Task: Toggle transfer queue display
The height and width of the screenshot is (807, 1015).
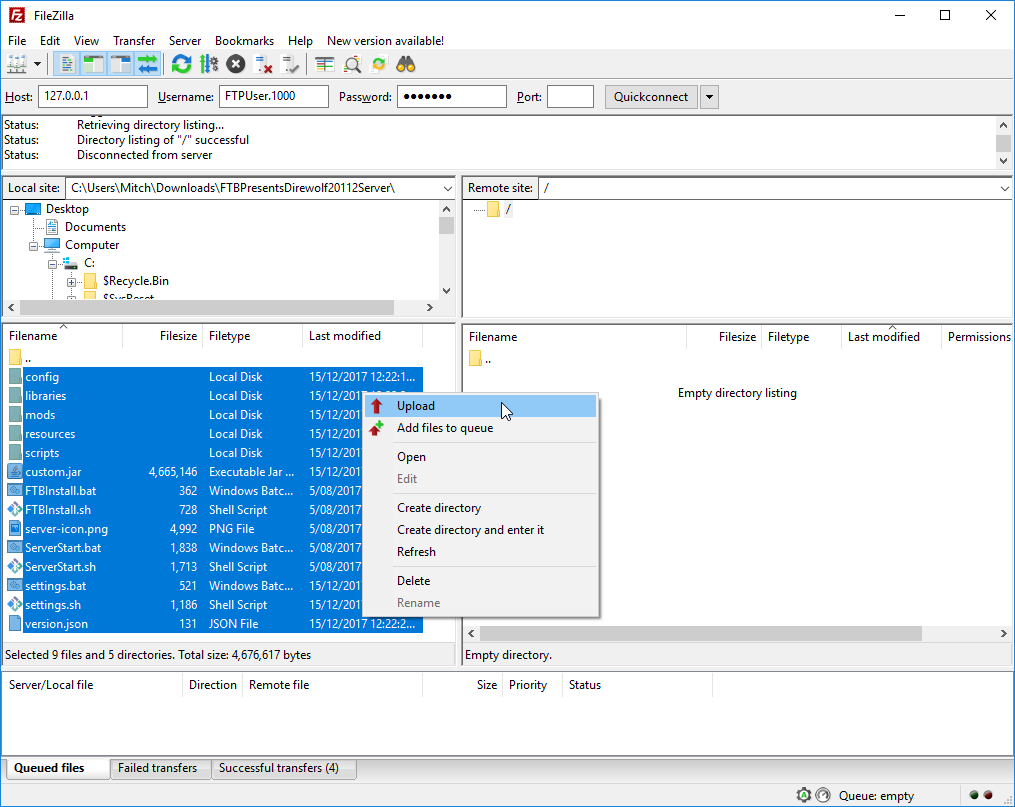Action: [x=148, y=64]
